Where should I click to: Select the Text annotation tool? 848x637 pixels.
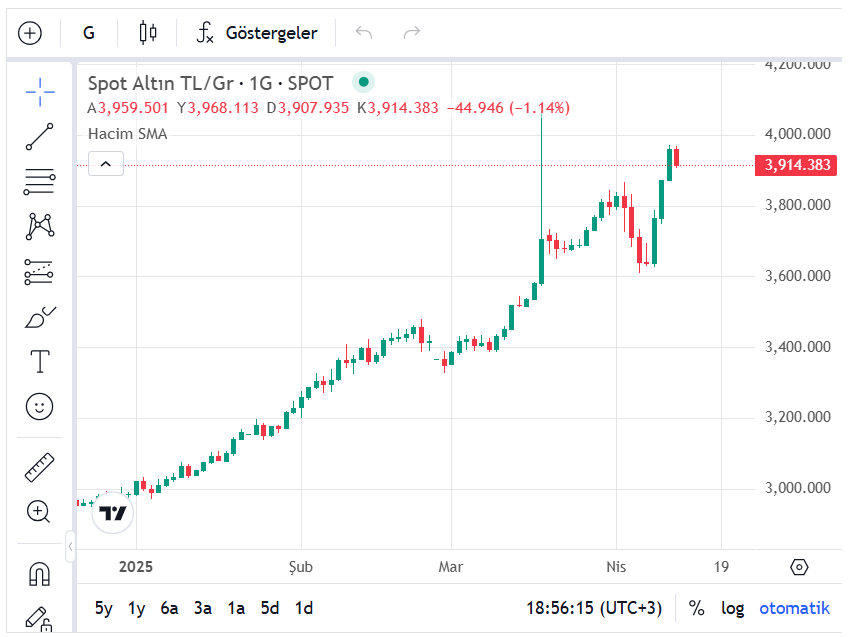[39, 362]
